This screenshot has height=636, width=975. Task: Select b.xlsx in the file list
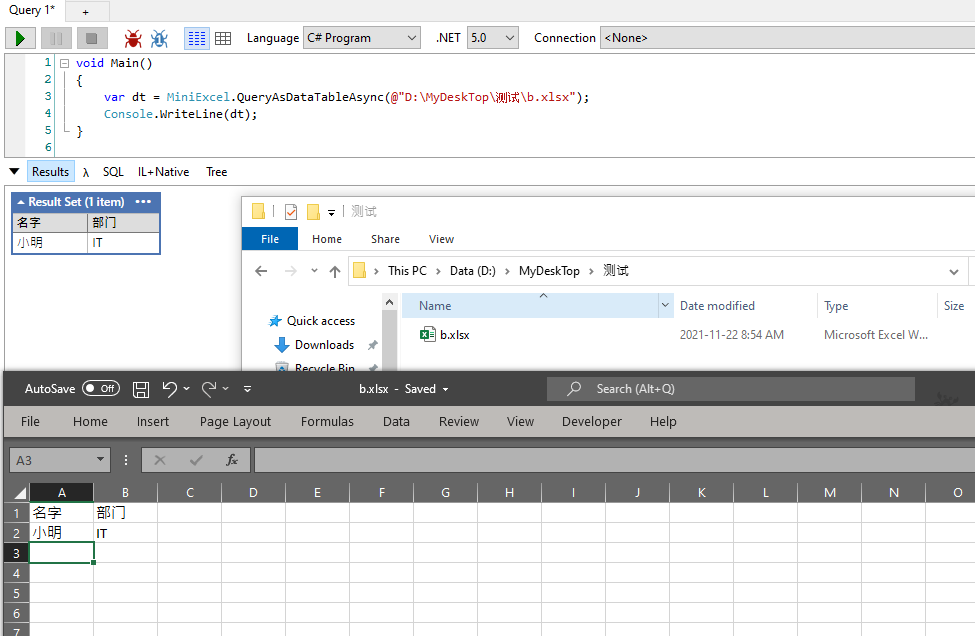click(x=452, y=335)
